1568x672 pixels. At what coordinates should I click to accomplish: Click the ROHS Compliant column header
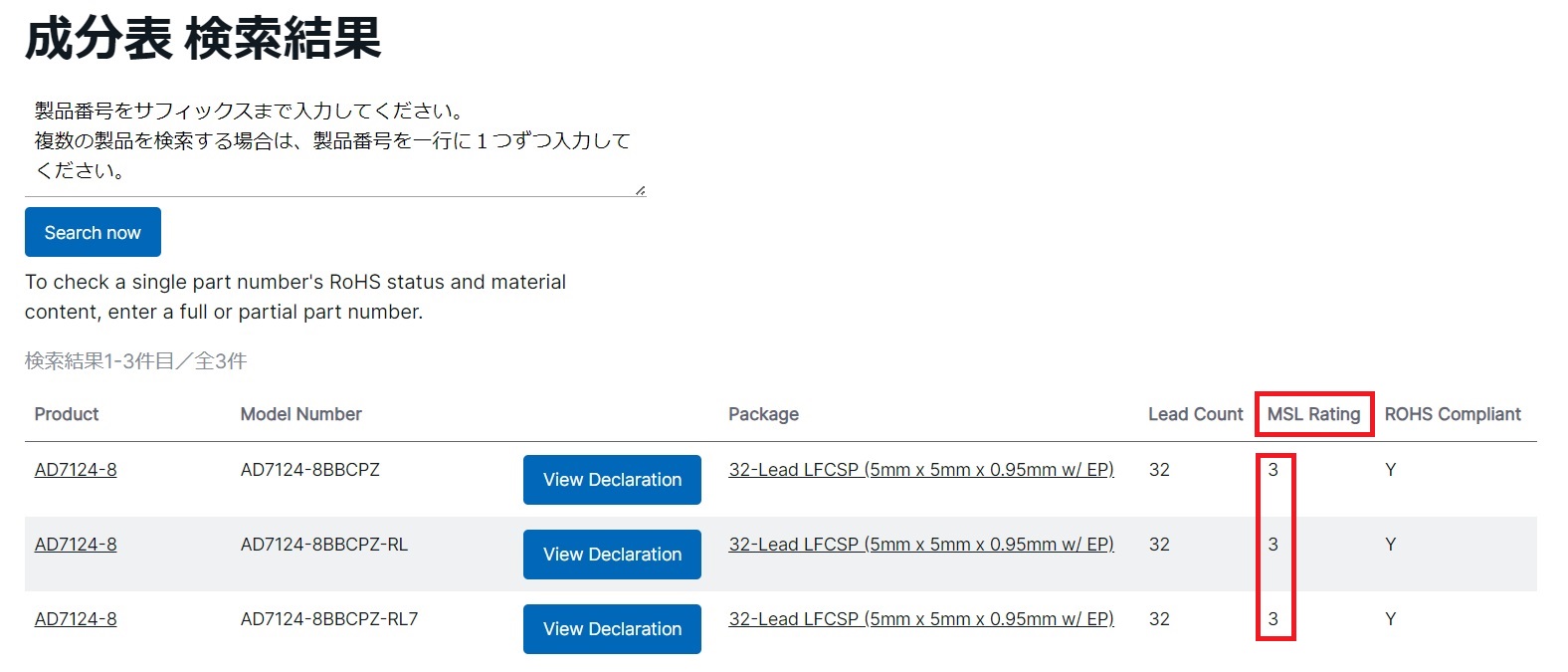coord(1453,414)
